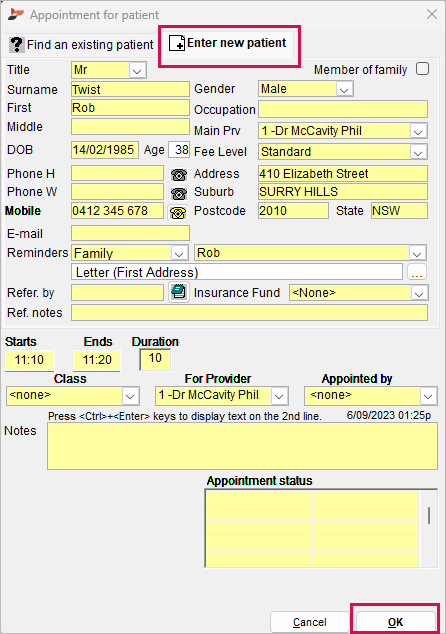Click the new patient document icon
This screenshot has width=446, height=634.
tap(177, 43)
